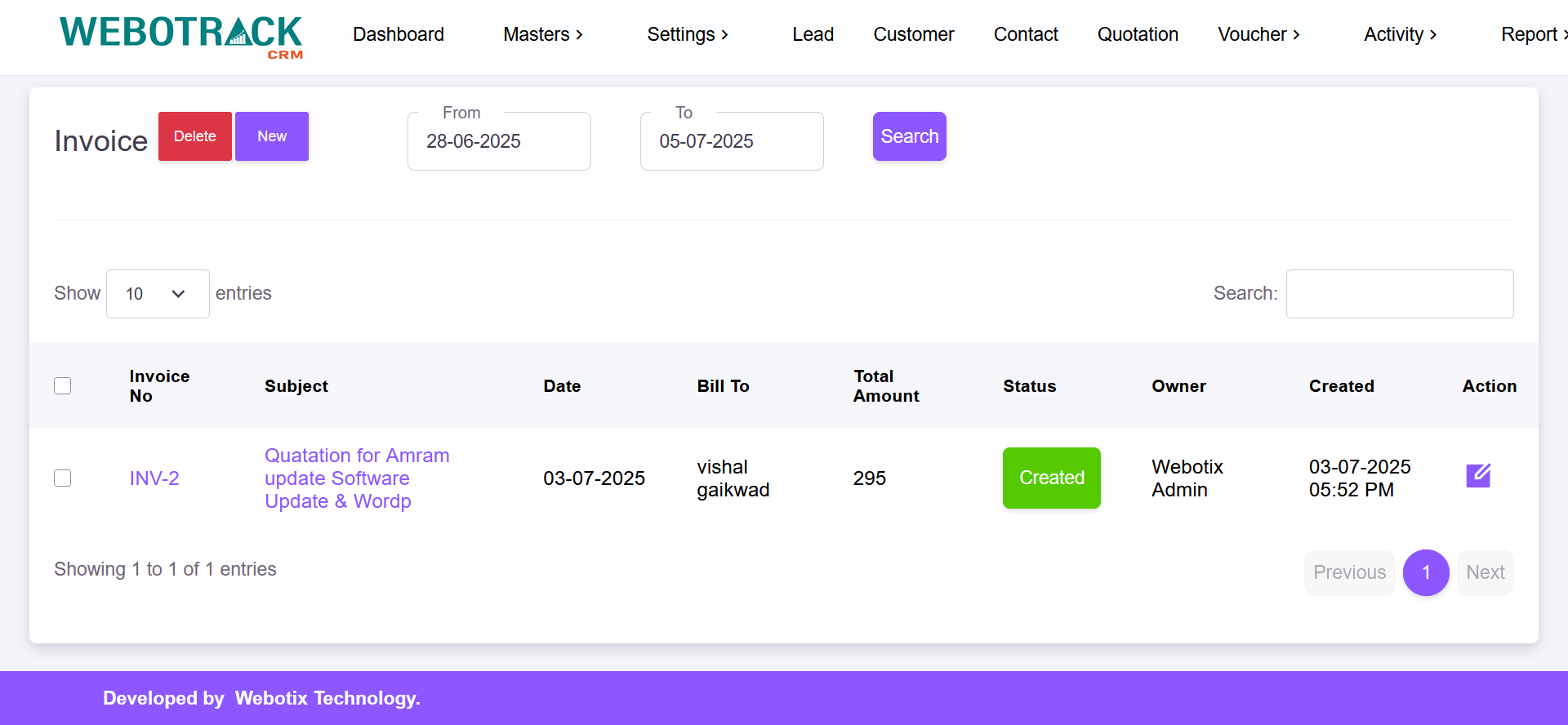Expand the Settings menu
This screenshot has width=1568, height=725.
coord(687,34)
